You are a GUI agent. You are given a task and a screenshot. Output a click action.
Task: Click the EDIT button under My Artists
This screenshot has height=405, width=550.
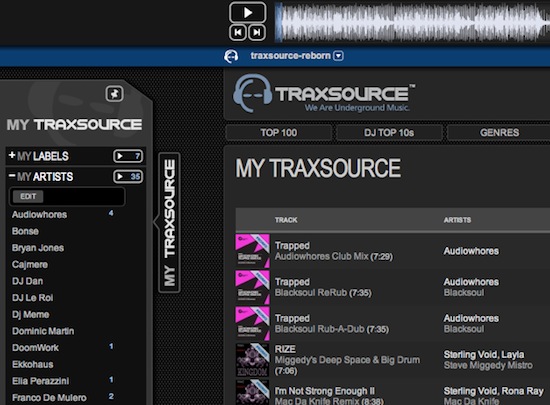(28, 196)
